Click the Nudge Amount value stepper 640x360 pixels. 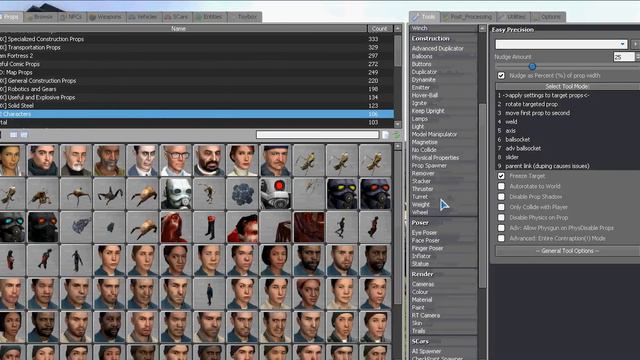pos(638,57)
